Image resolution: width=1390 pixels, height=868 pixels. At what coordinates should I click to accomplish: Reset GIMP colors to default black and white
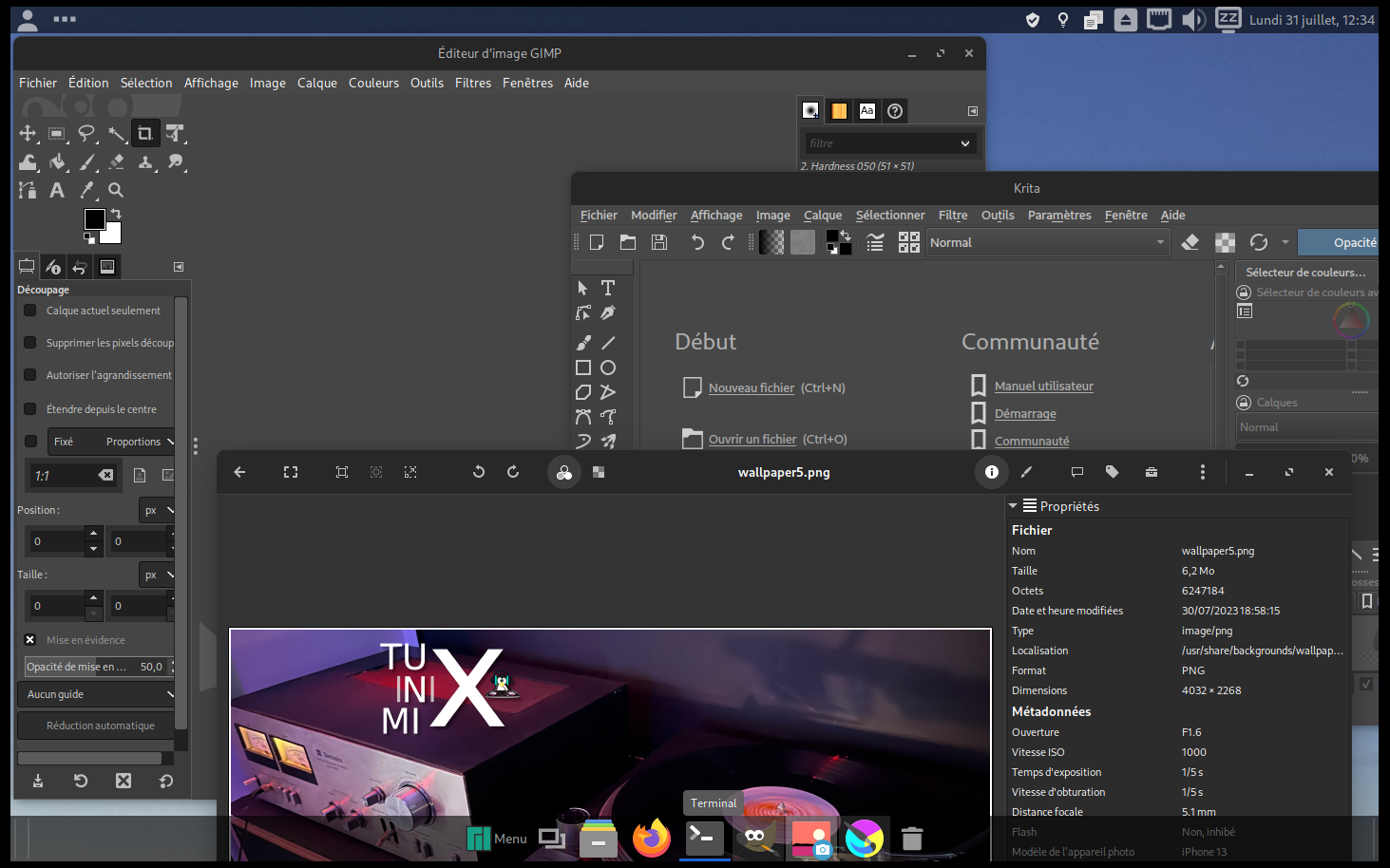(x=89, y=237)
